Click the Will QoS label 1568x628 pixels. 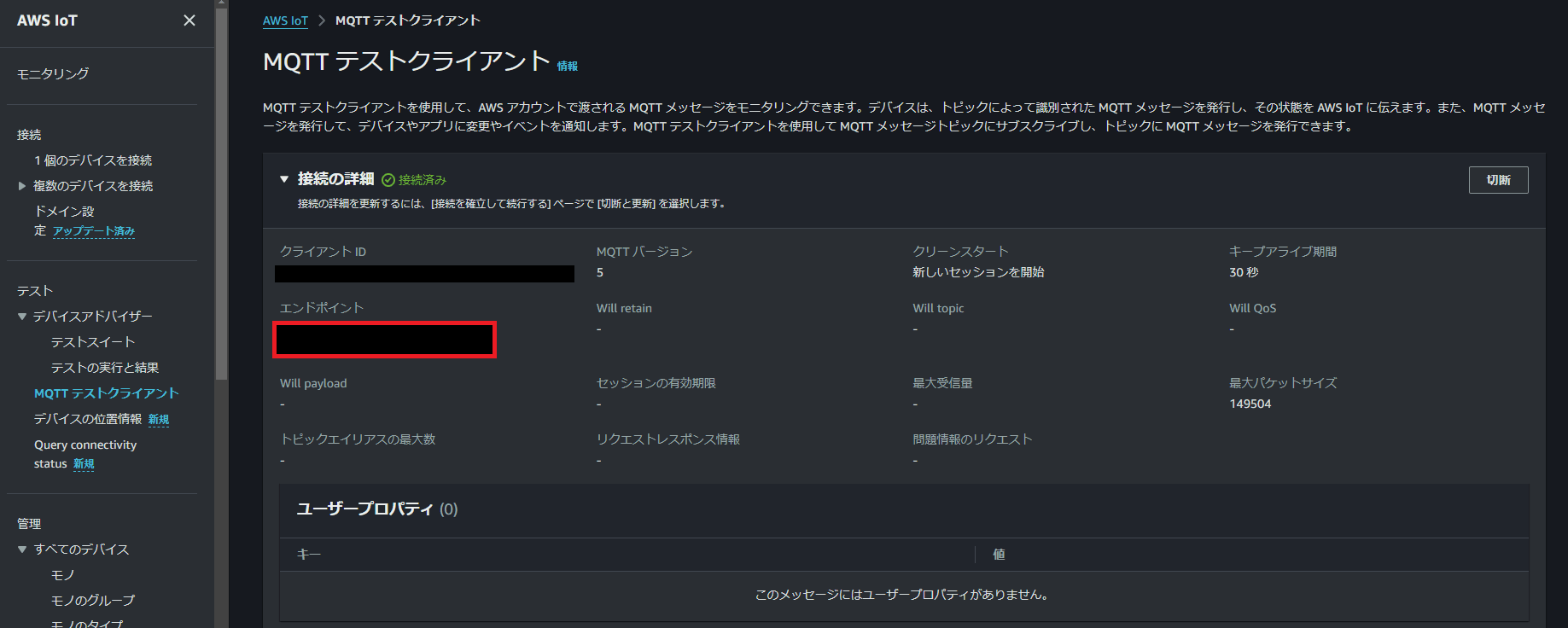1253,308
